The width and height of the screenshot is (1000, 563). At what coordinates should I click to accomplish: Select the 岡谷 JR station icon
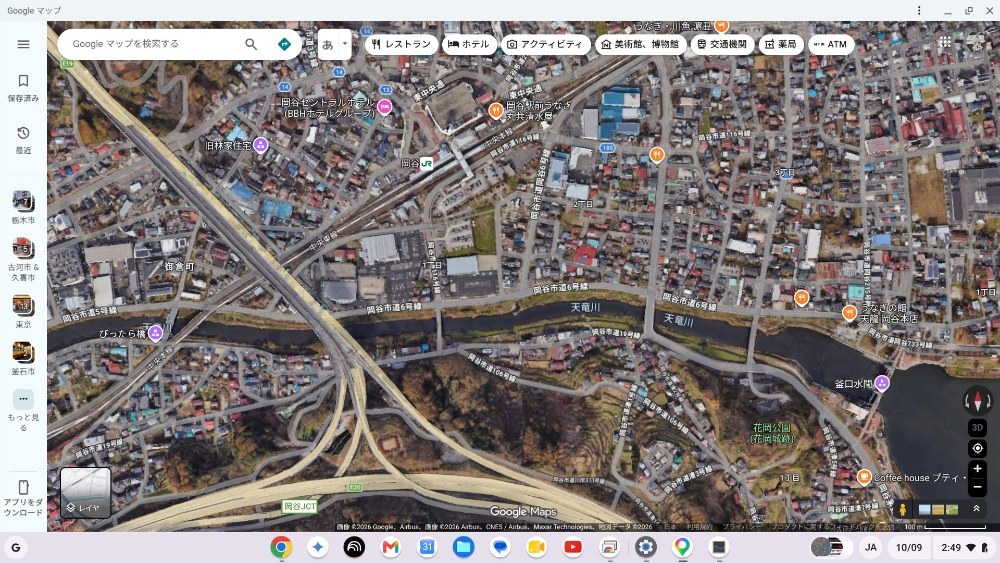(x=426, y=163)
